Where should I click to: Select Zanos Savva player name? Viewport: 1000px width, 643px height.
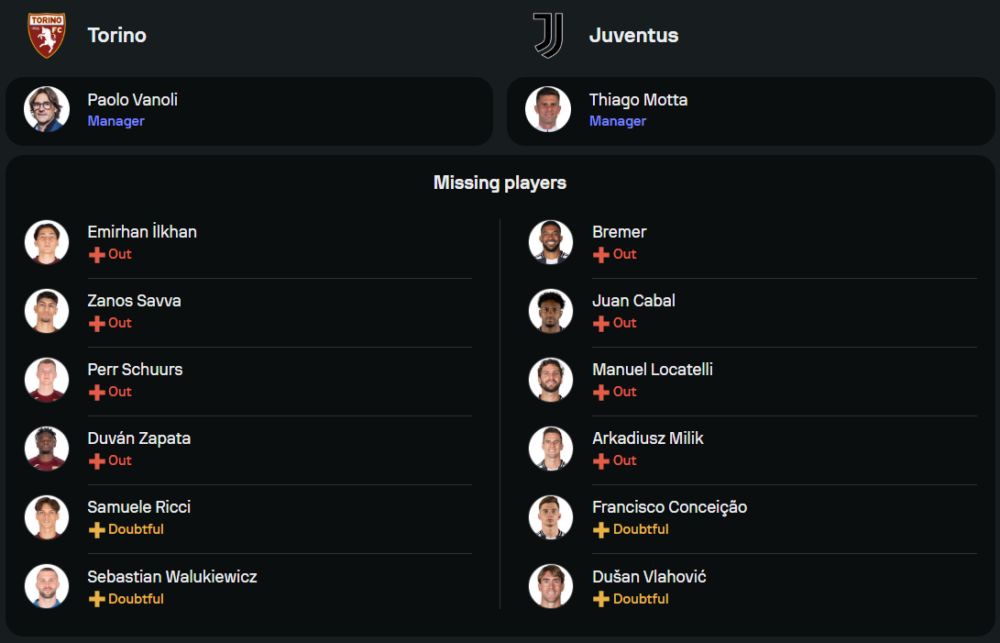134,301
